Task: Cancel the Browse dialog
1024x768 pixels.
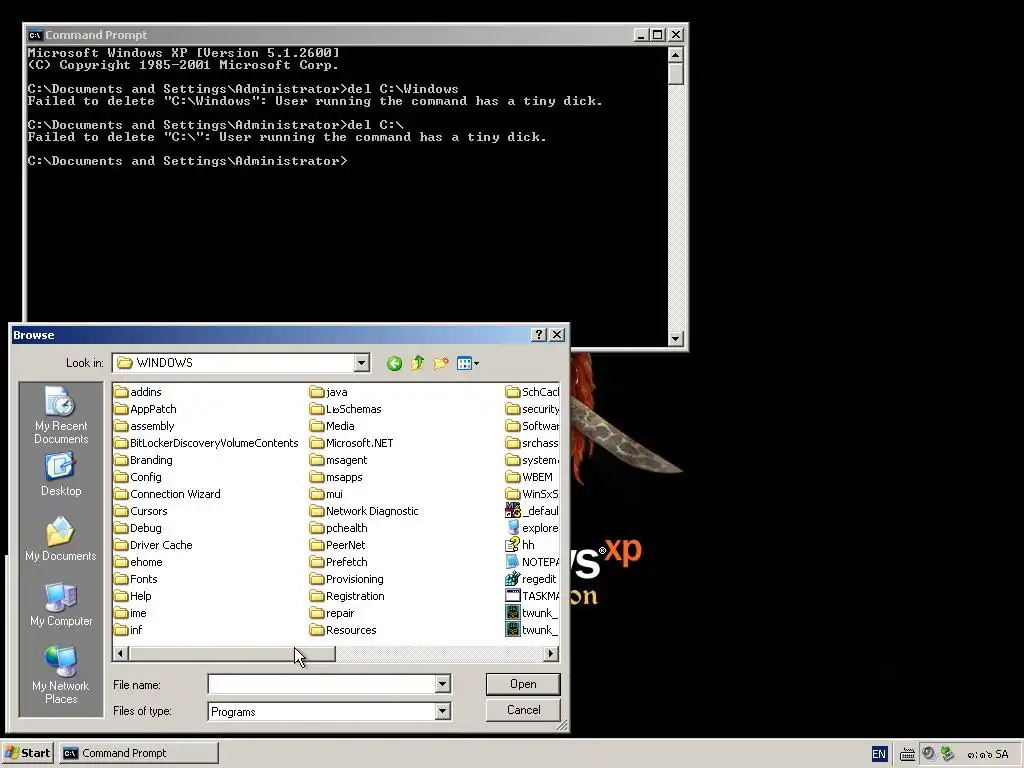Action: pyautogui.click(x=523, y=710)
